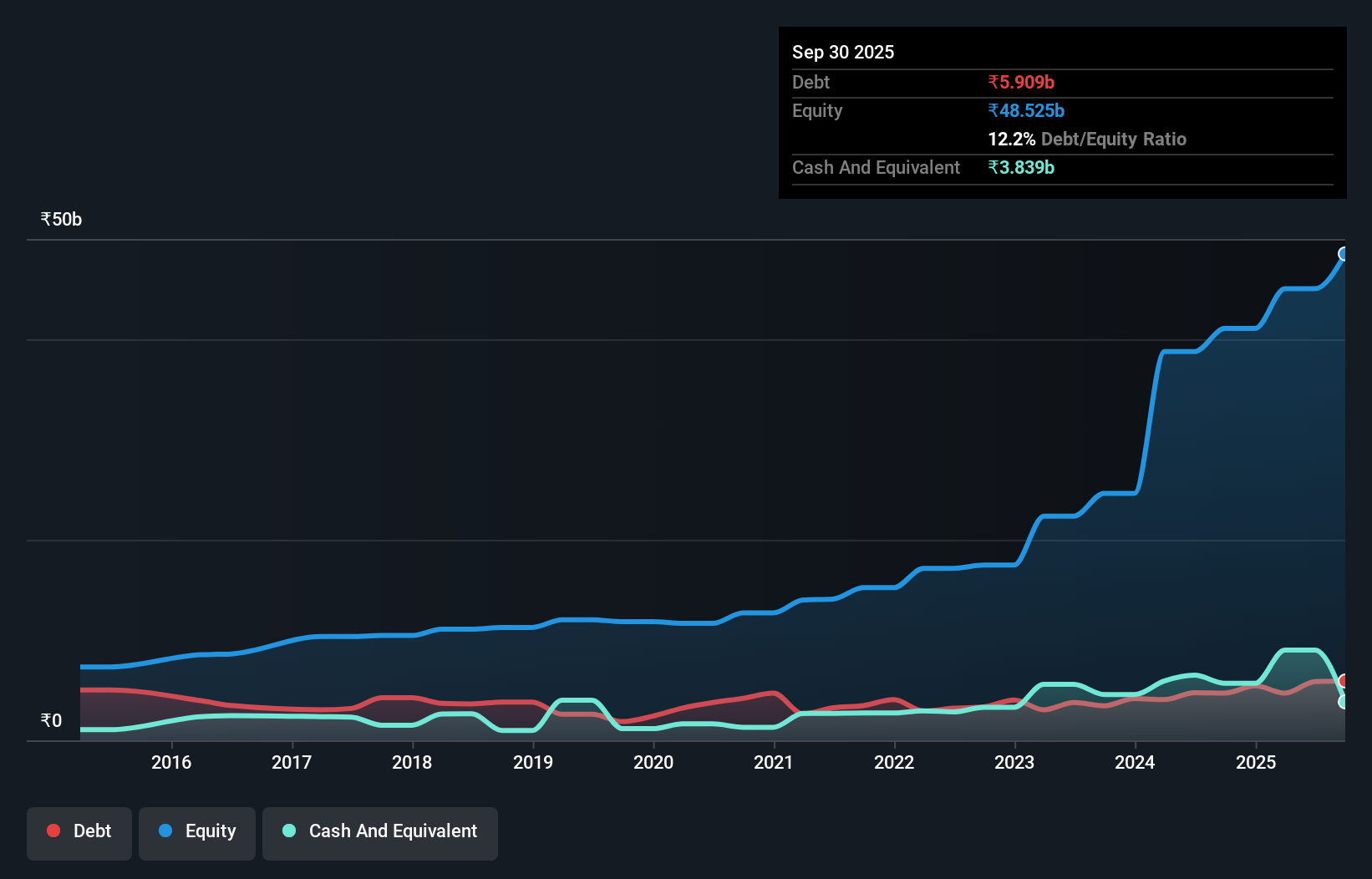This screenshot has height=879, width=1372.
Task: Toggle visibility of the Equity series
Action: click(x=196, y=832)
